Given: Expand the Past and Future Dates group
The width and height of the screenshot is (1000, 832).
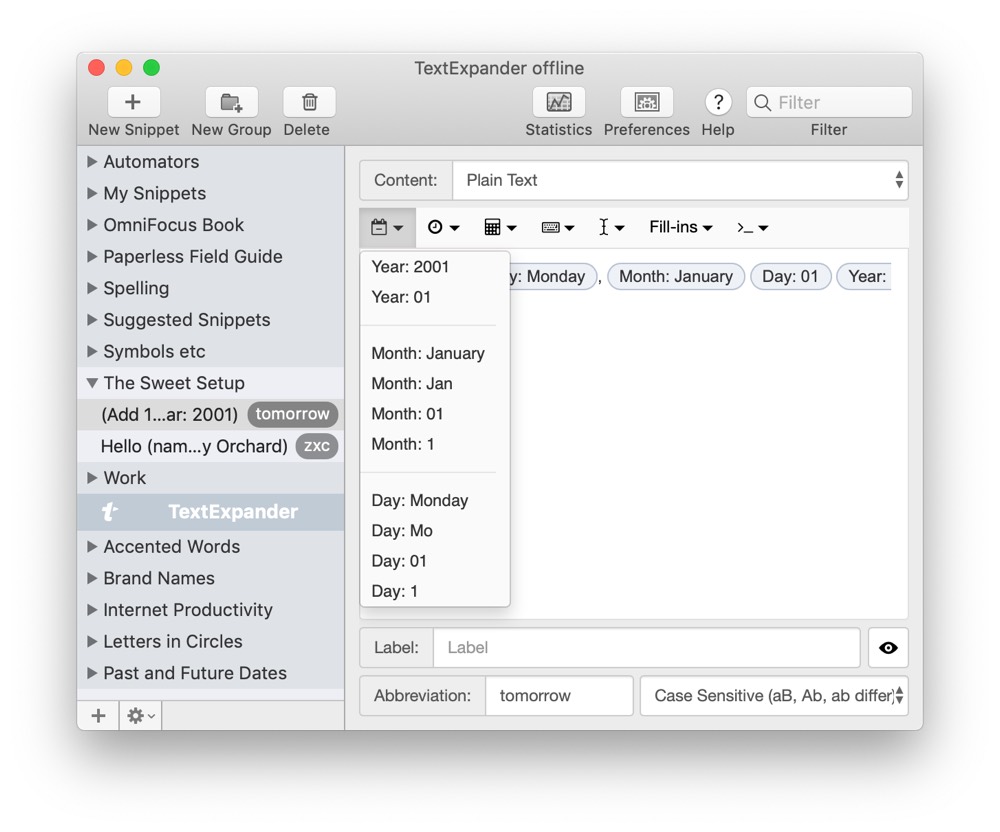Looking at the screenshot, I should [92, 673].
